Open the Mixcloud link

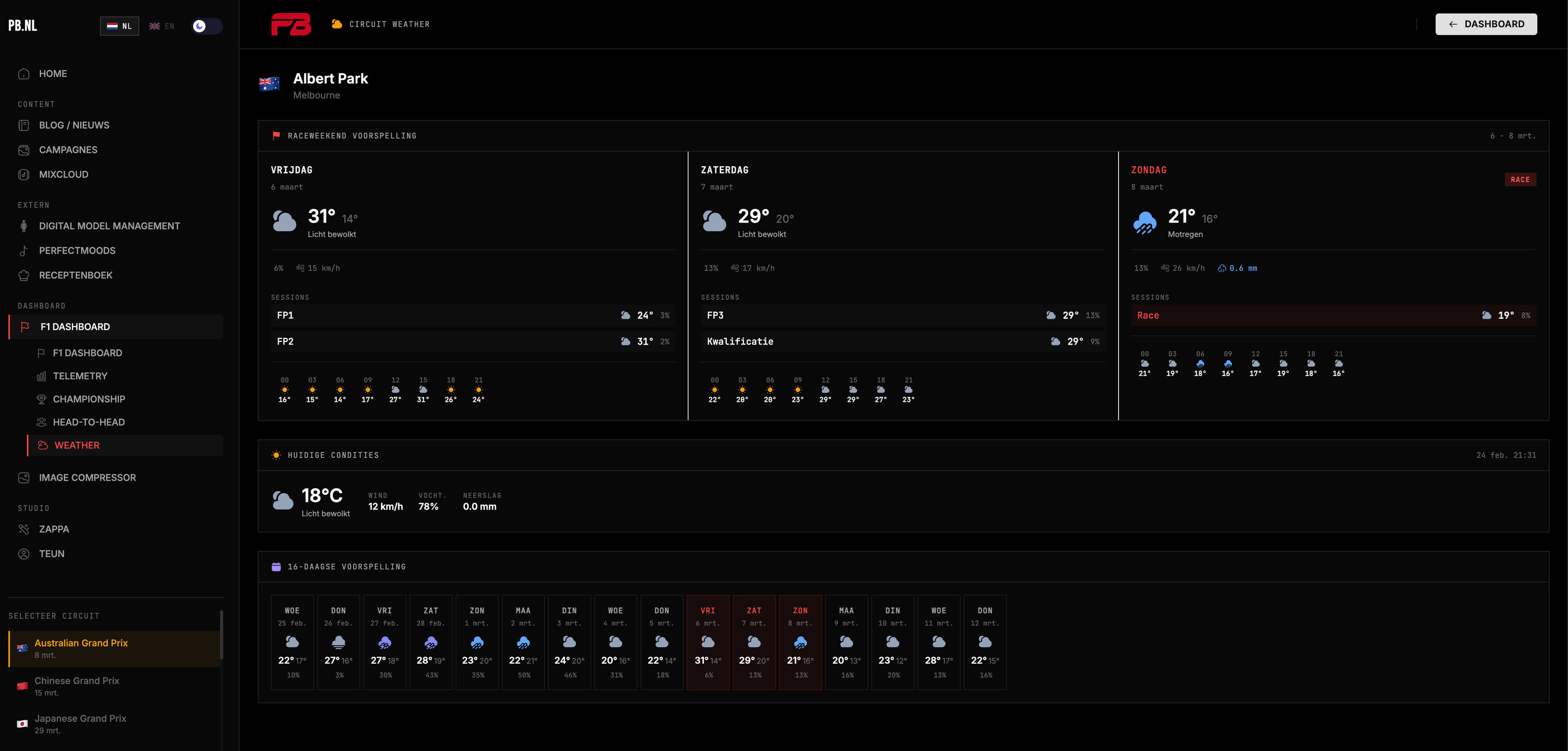[63, 175]
